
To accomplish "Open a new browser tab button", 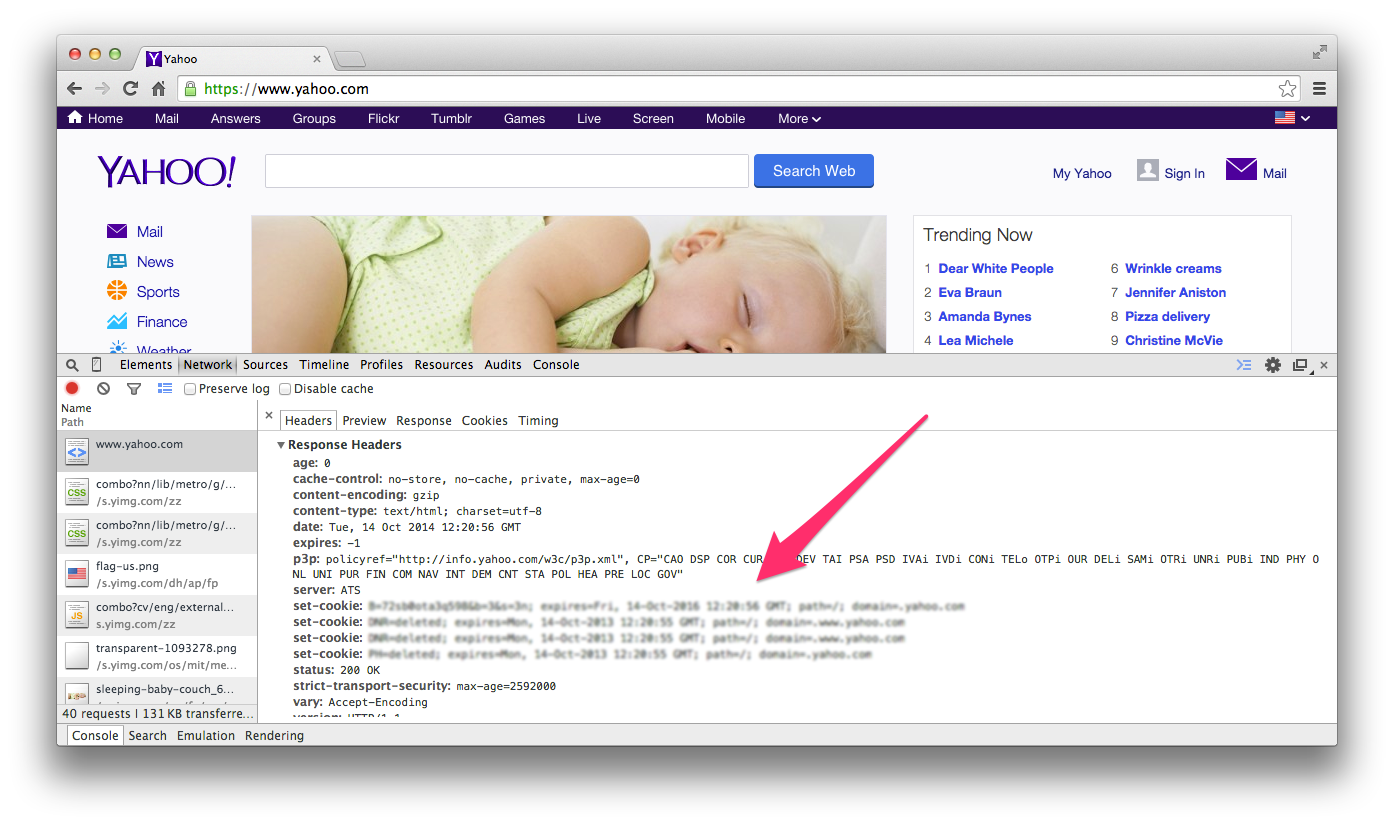I will [350, 59].
